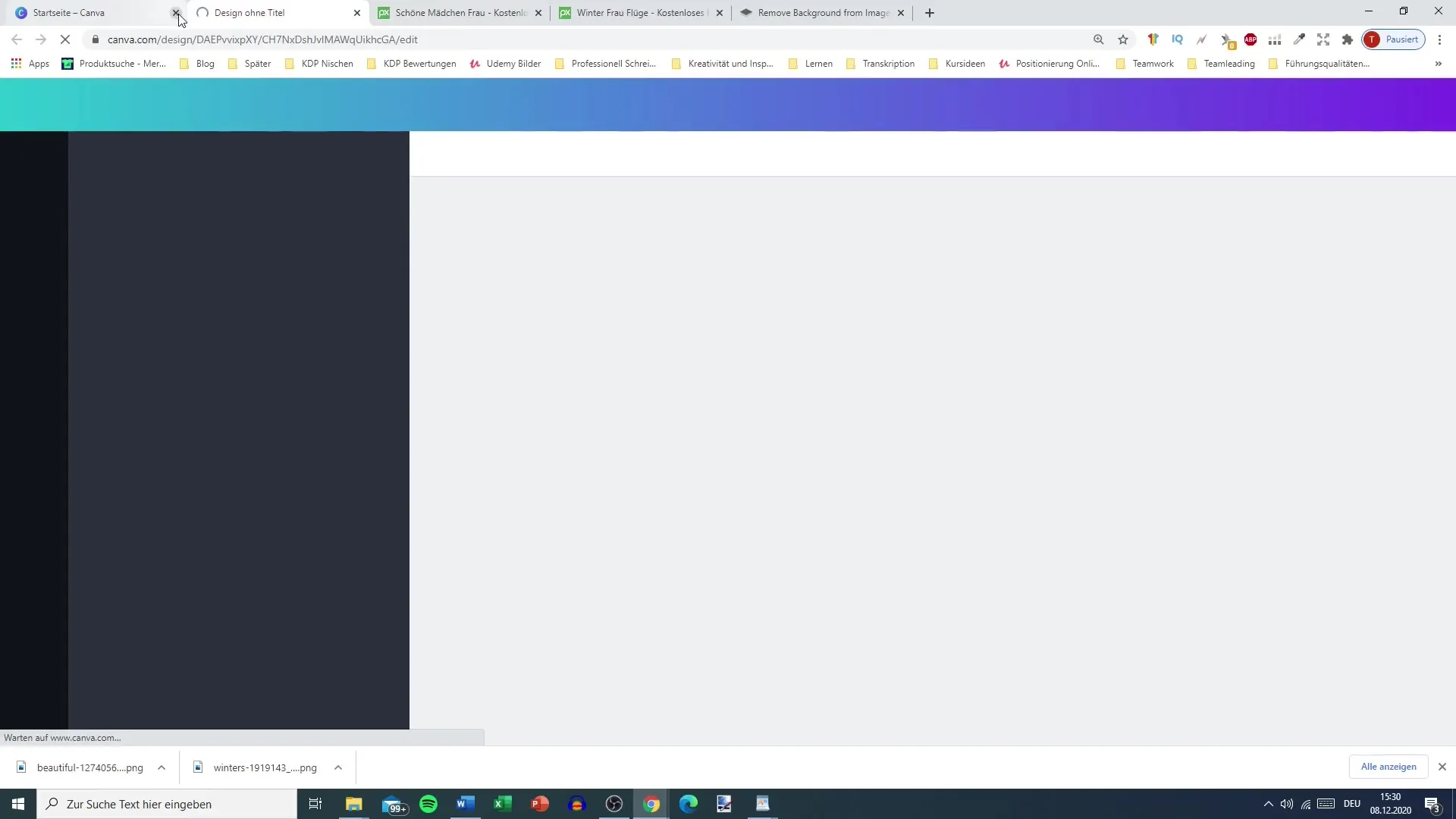The image size is (1456, 819).
Task: Open OBS Studio from taskbar
Action: [x=614, y=804]
